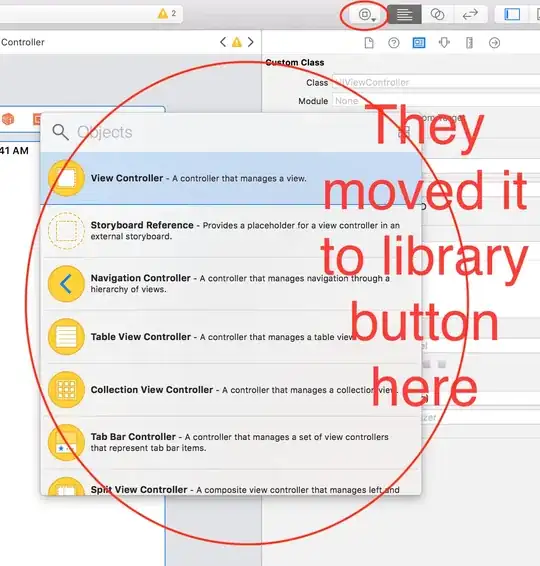This screenshot has height=566, width=540.
Task: Click the Module field showing None
Action: [436, 101]
